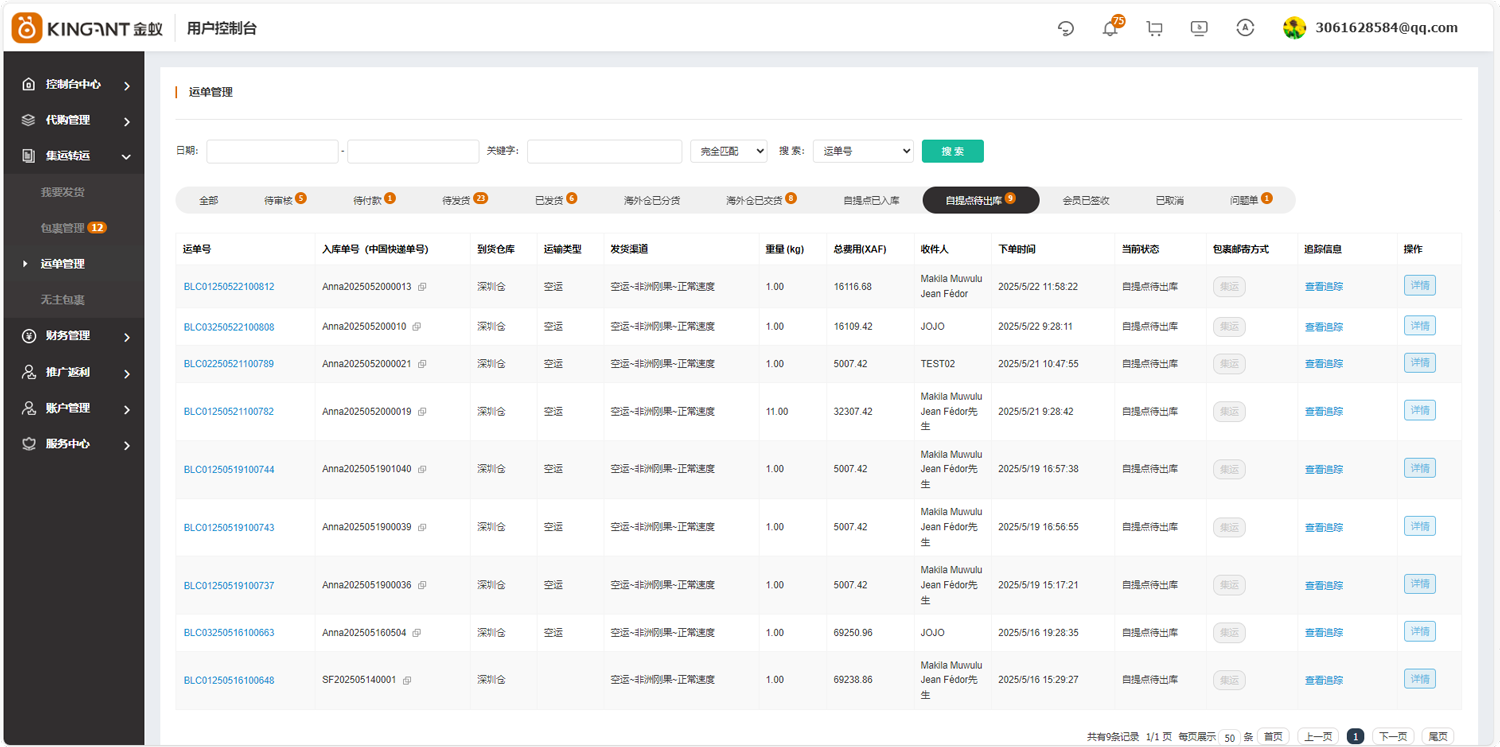Expand the 财务管理 sidebar menu
Image resolution: width=1500 pixels, height=747 pixels.
76,336
